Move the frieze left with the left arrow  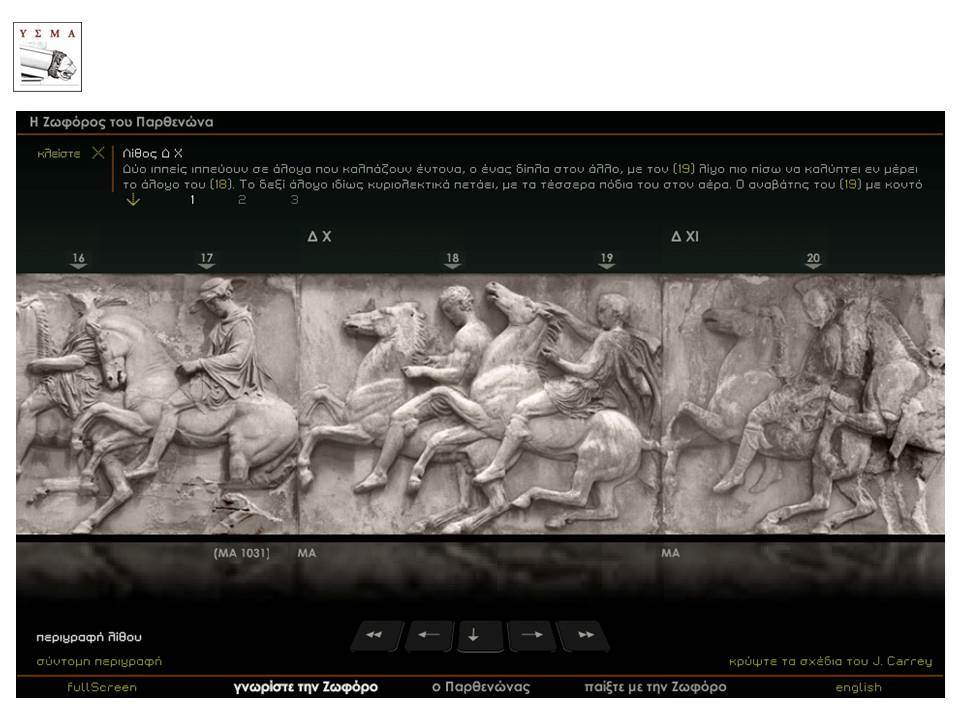click(x=429, y=636)
